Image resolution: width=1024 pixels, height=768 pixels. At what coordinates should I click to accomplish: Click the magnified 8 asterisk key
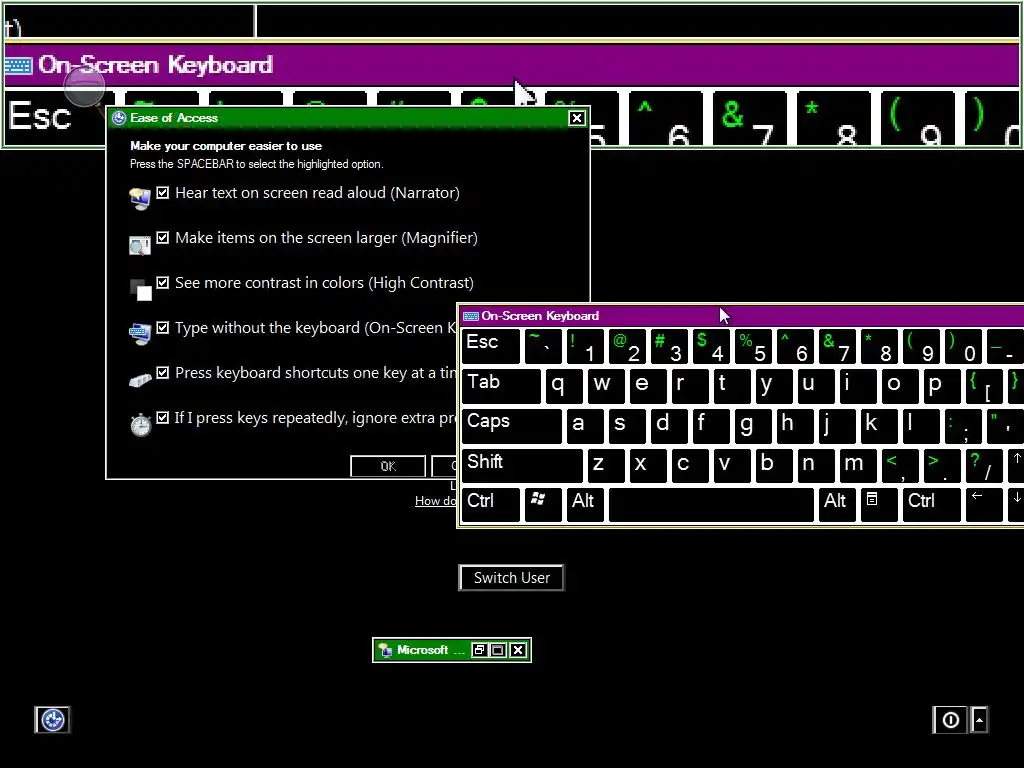pyautogui.click(x=833, y=119)
